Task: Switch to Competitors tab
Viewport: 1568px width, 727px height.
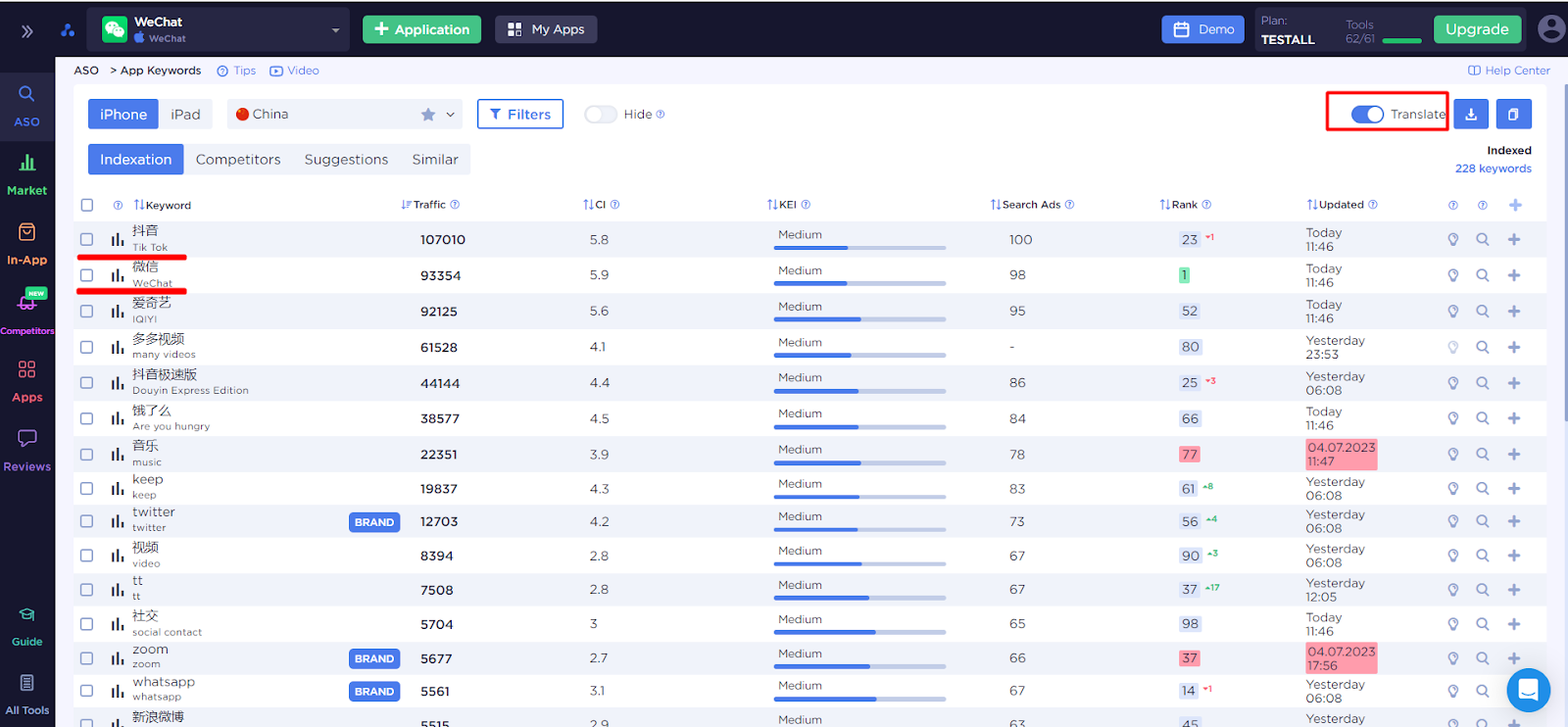Action: 238,160
